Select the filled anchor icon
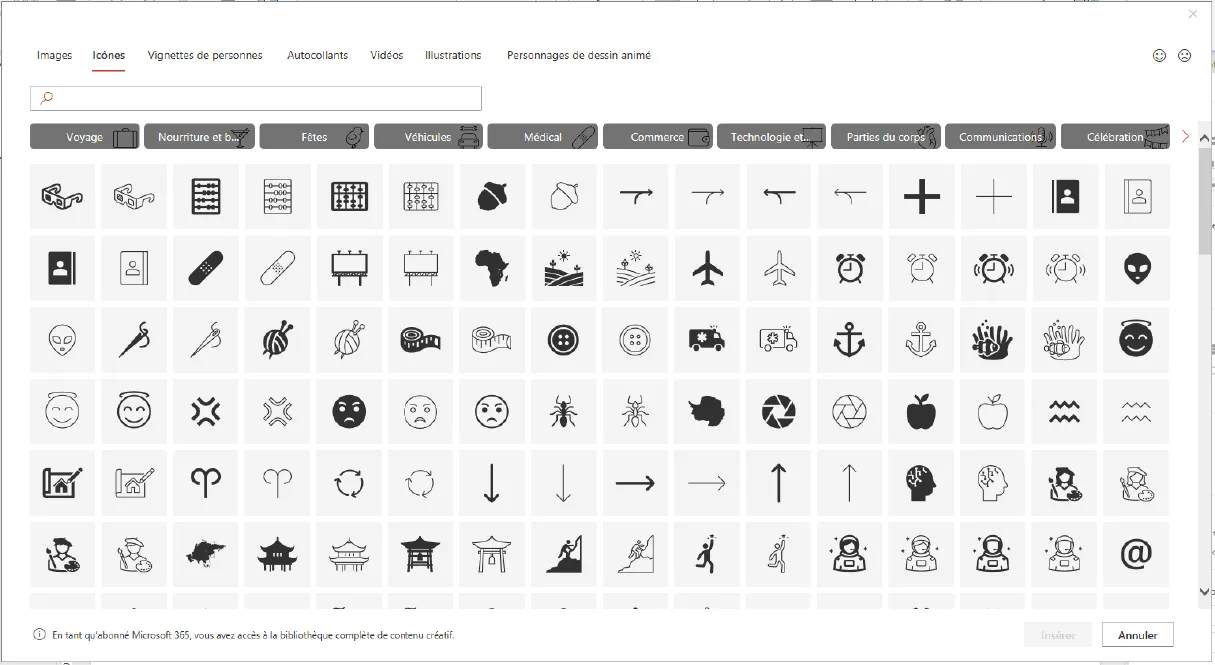The height and width of the screenshot is (665, 1215). tap(849, 340)
